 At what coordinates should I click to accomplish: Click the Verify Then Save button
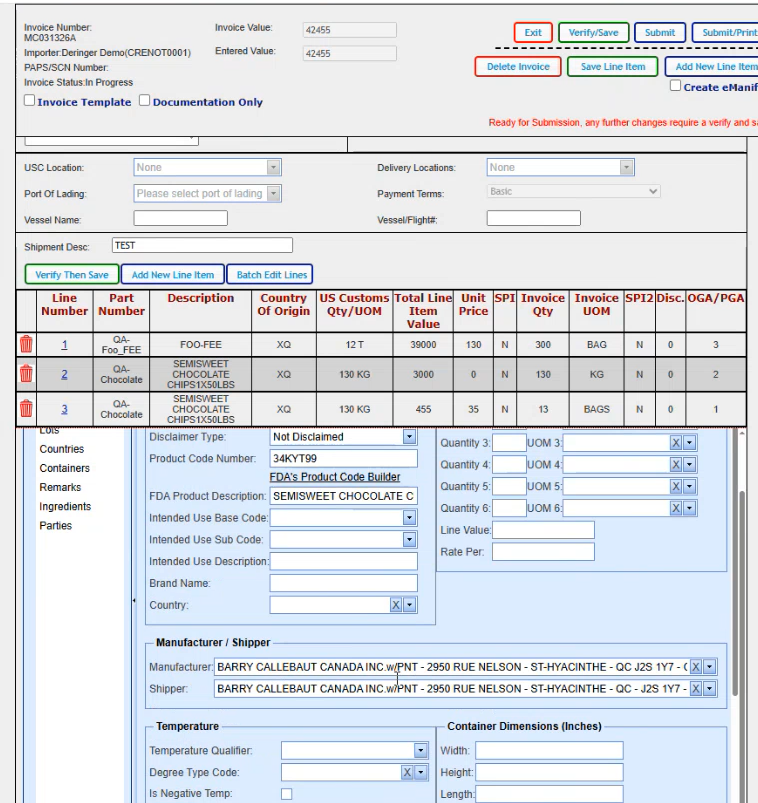point(72,275)
